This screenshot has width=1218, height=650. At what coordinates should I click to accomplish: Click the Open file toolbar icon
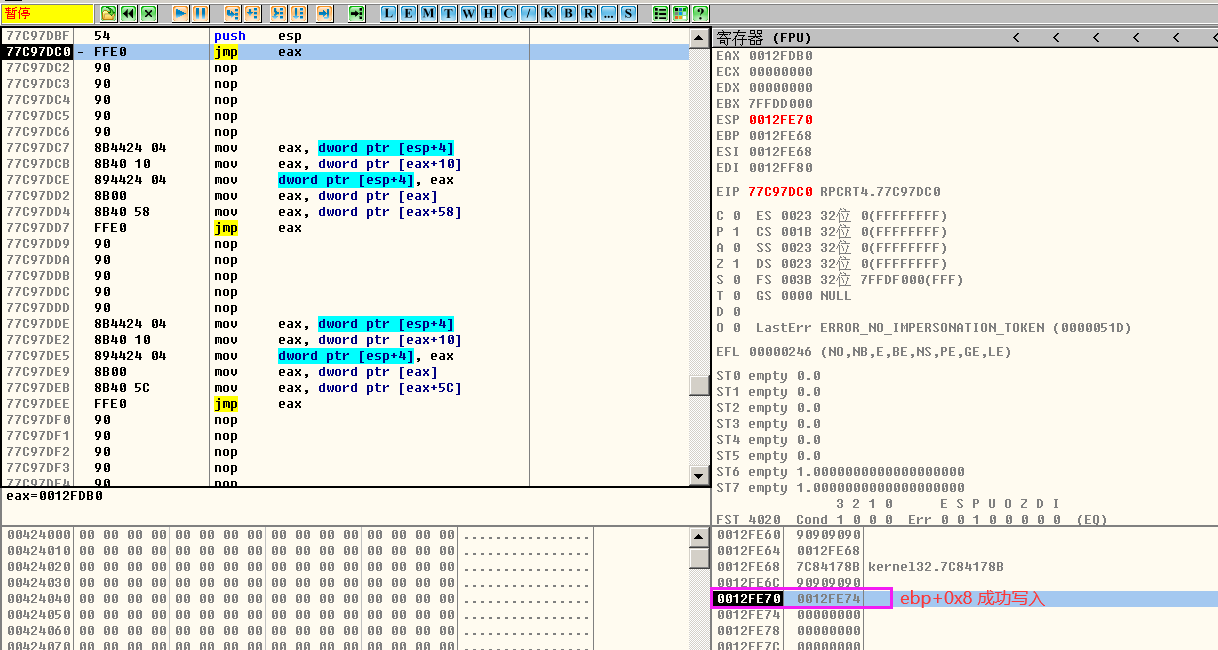point(108,13)
